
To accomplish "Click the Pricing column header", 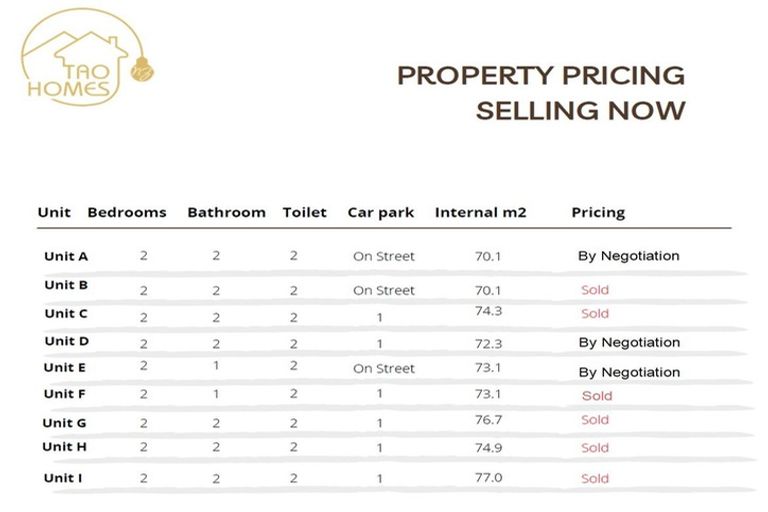I will [x=598, y=213].
